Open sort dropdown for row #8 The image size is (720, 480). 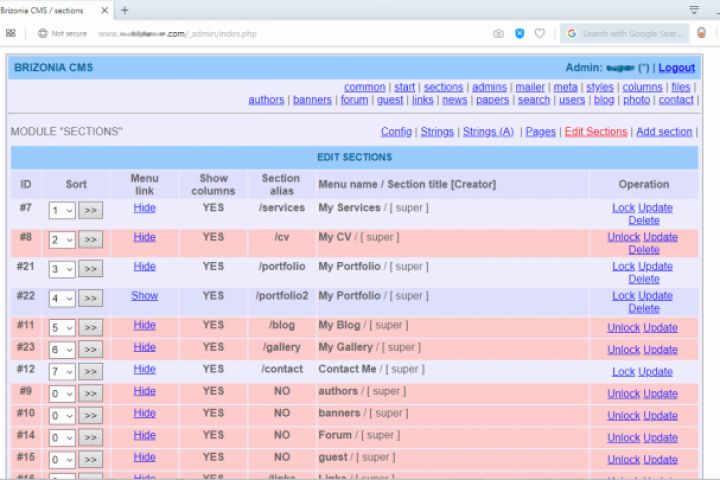point(62,240)
